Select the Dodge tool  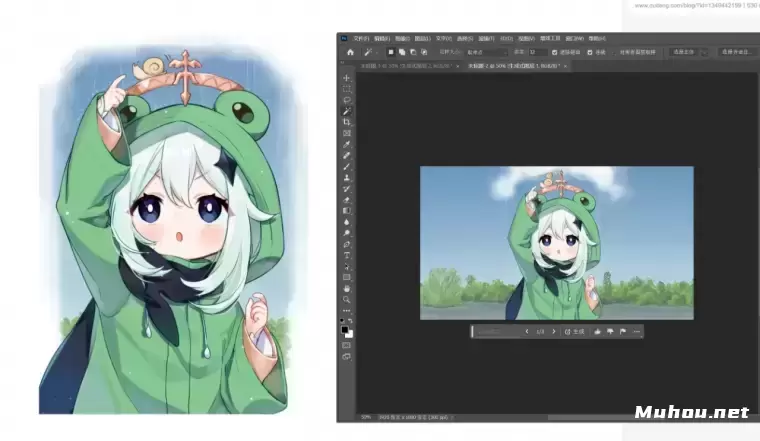(347, 233)
